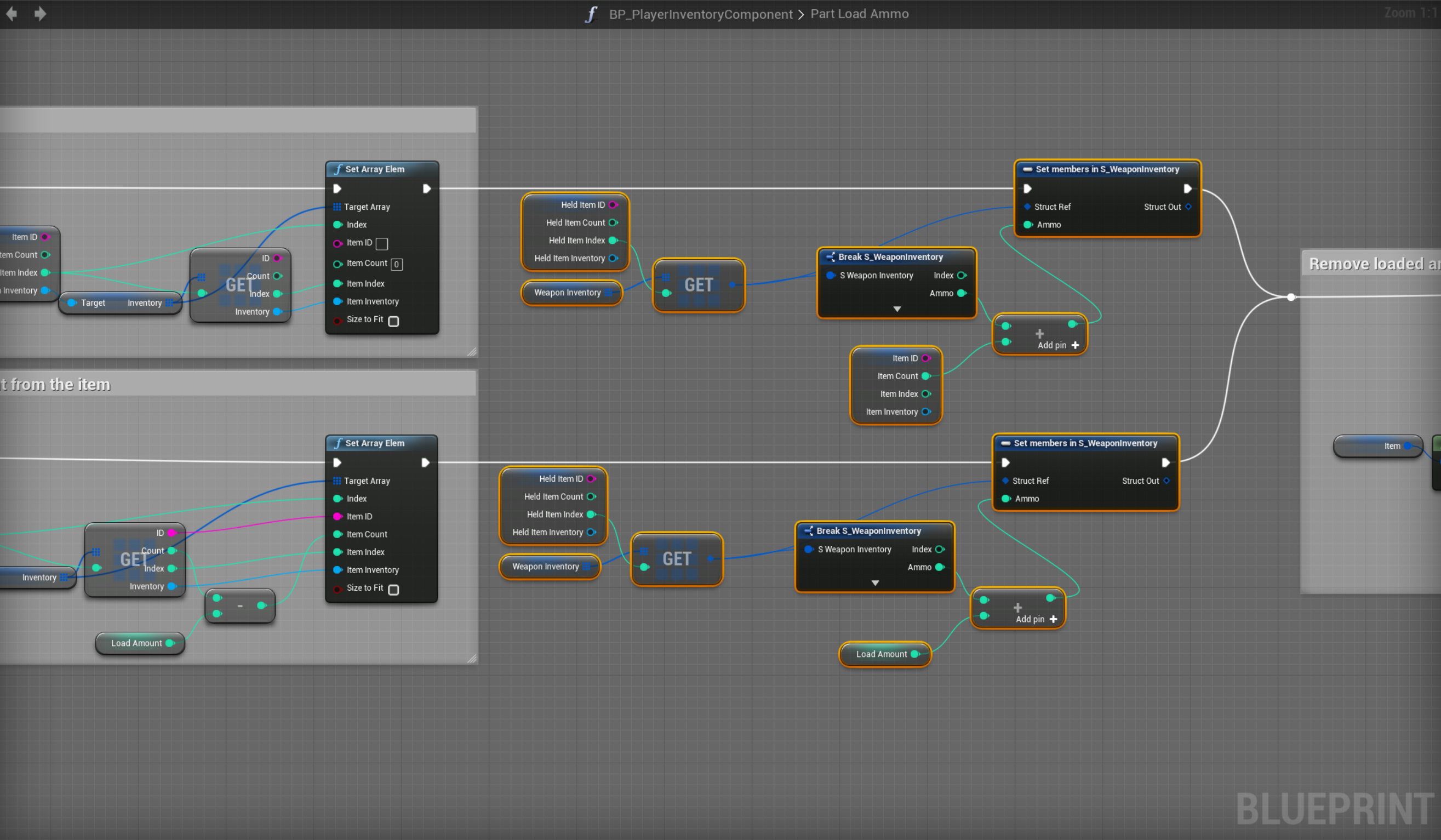
Task: Click the upper Set members node header icon
Action: 1027,169
